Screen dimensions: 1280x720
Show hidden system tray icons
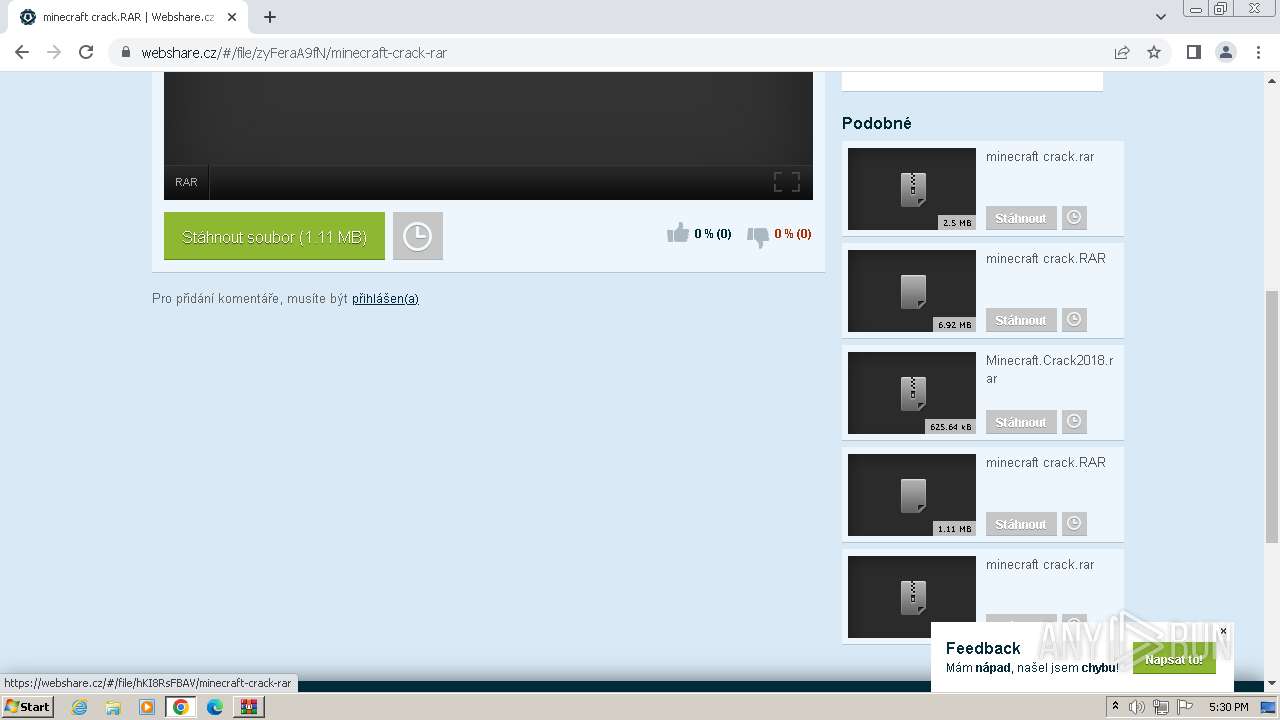(x=1115, y=707)
